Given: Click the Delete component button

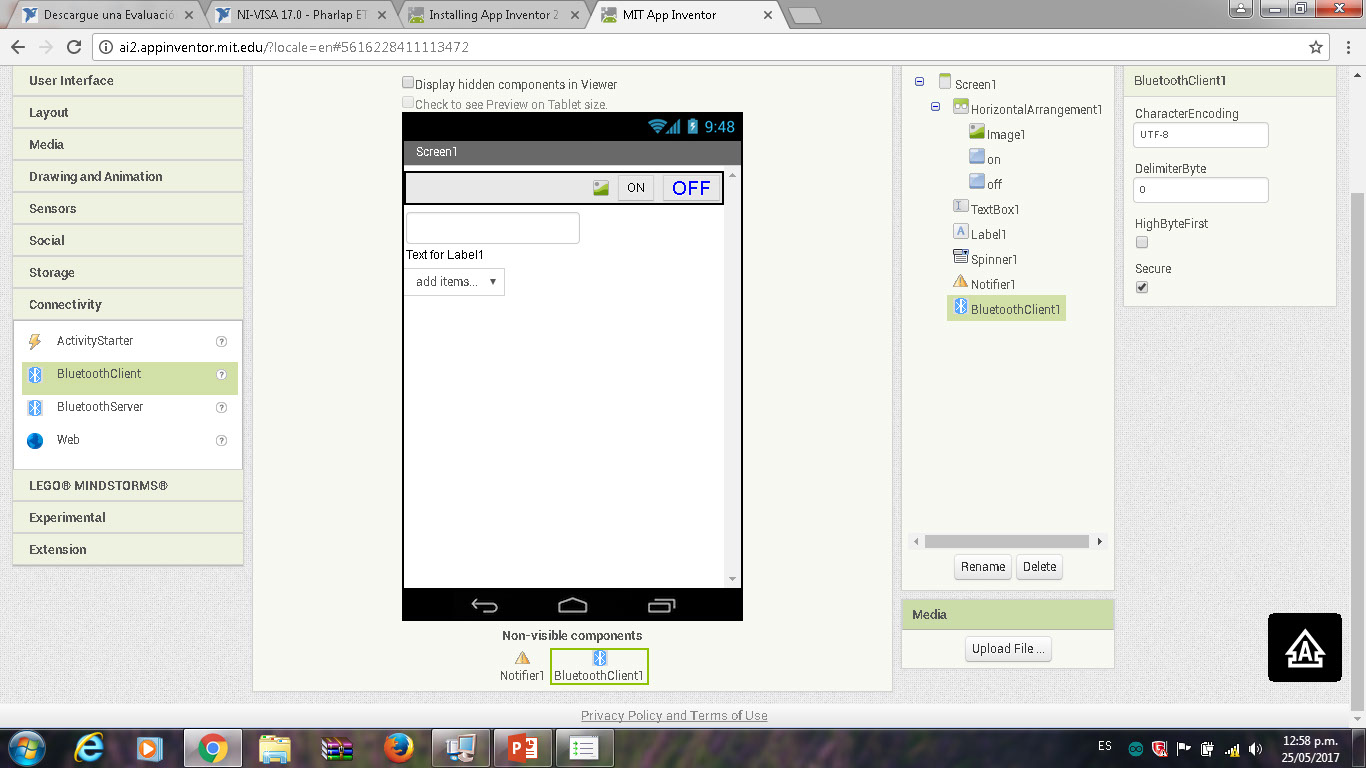Looking at the screenshot, I should [1039, 567].
